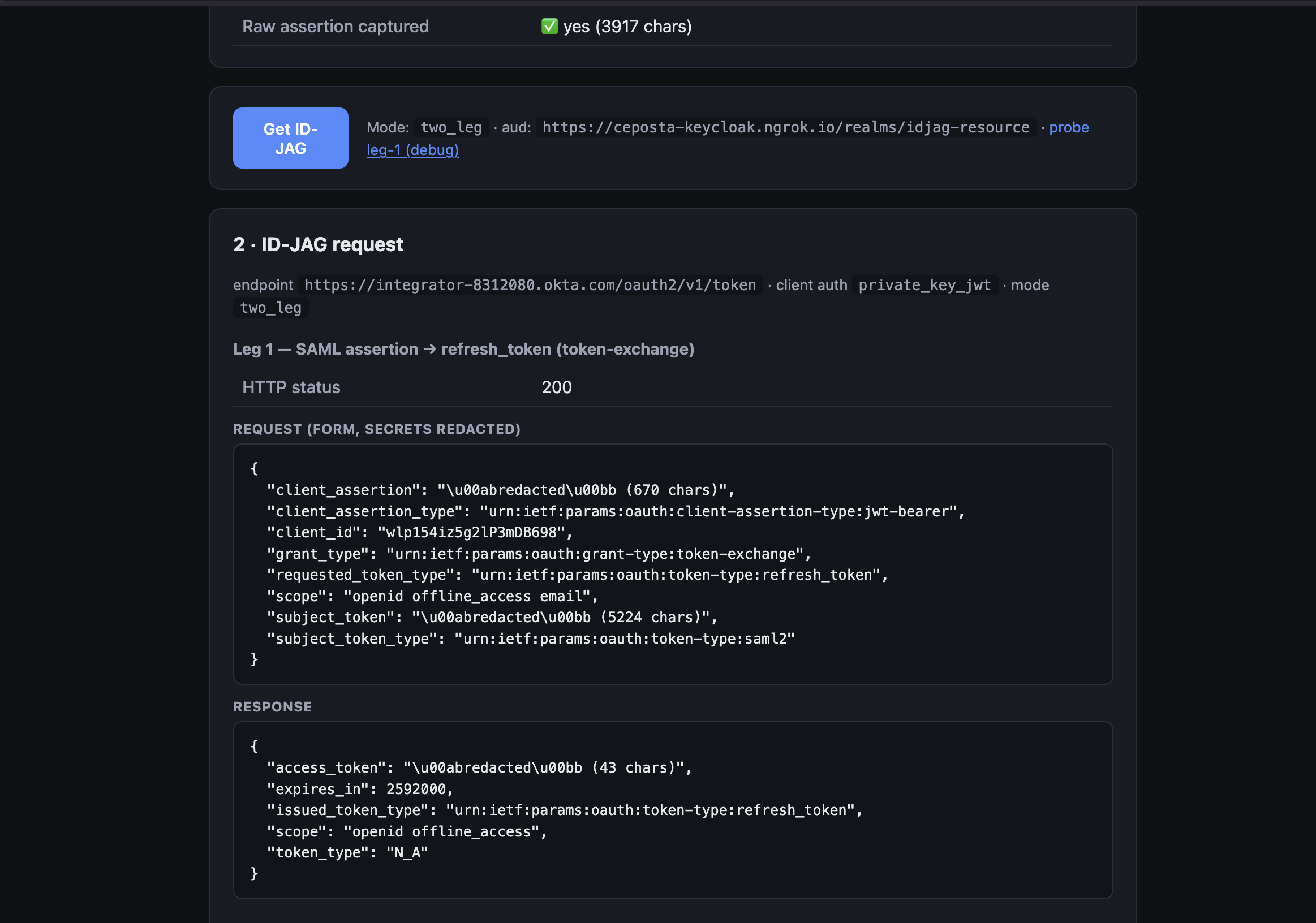Viewport: 1316px width, 923px height.
Task: Click the HTTP status value 200
Action: pyautogui.click(x=557, y=388)
